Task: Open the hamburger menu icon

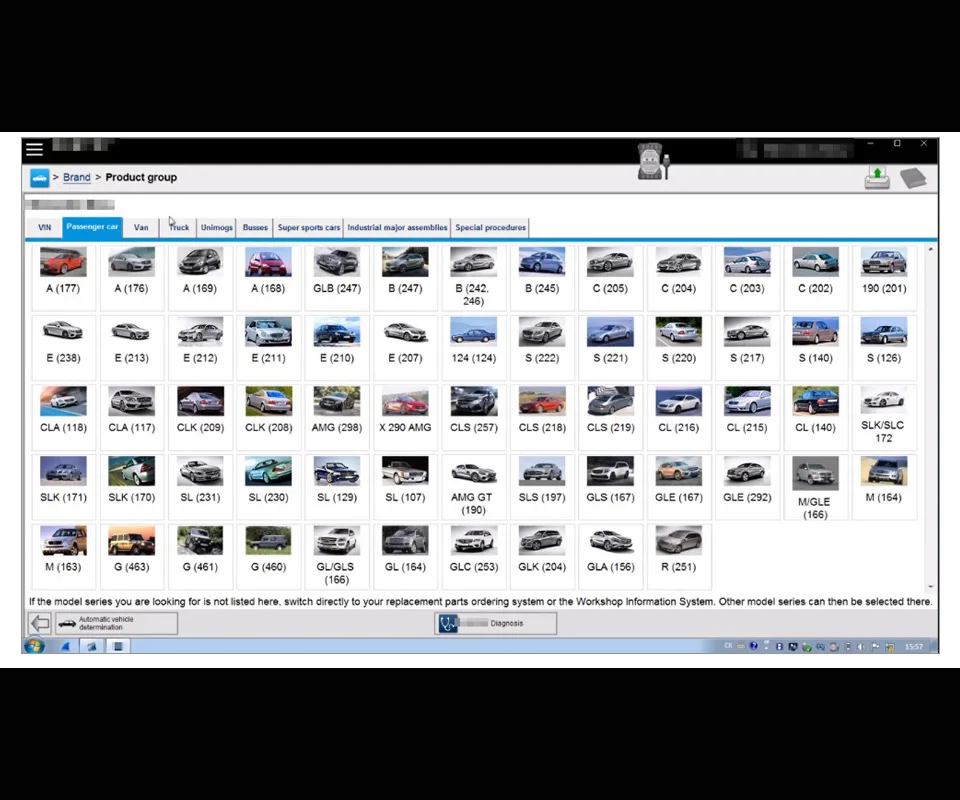Action: [x=34, y=149]
